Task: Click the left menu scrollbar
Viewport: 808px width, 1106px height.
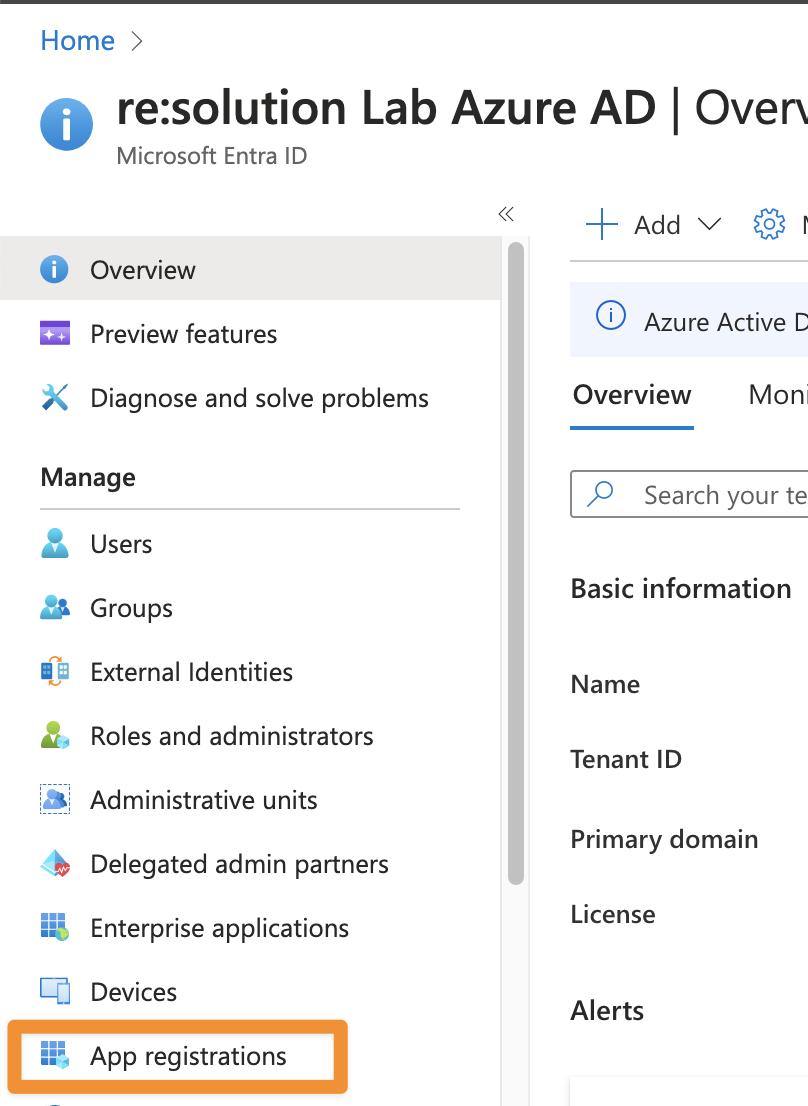Action: pyautogui.click(x=515, y=563)
